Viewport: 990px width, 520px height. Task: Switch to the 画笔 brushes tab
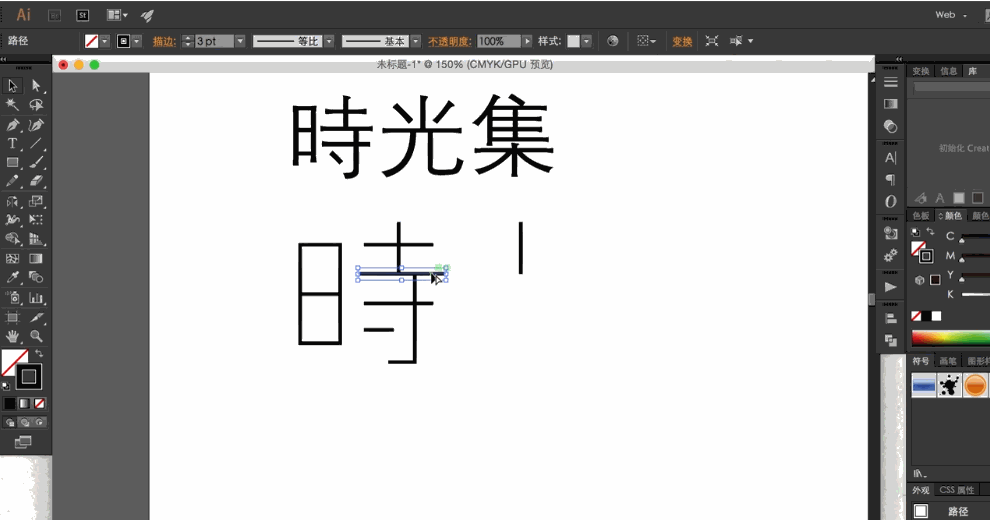tap(948, 361)
